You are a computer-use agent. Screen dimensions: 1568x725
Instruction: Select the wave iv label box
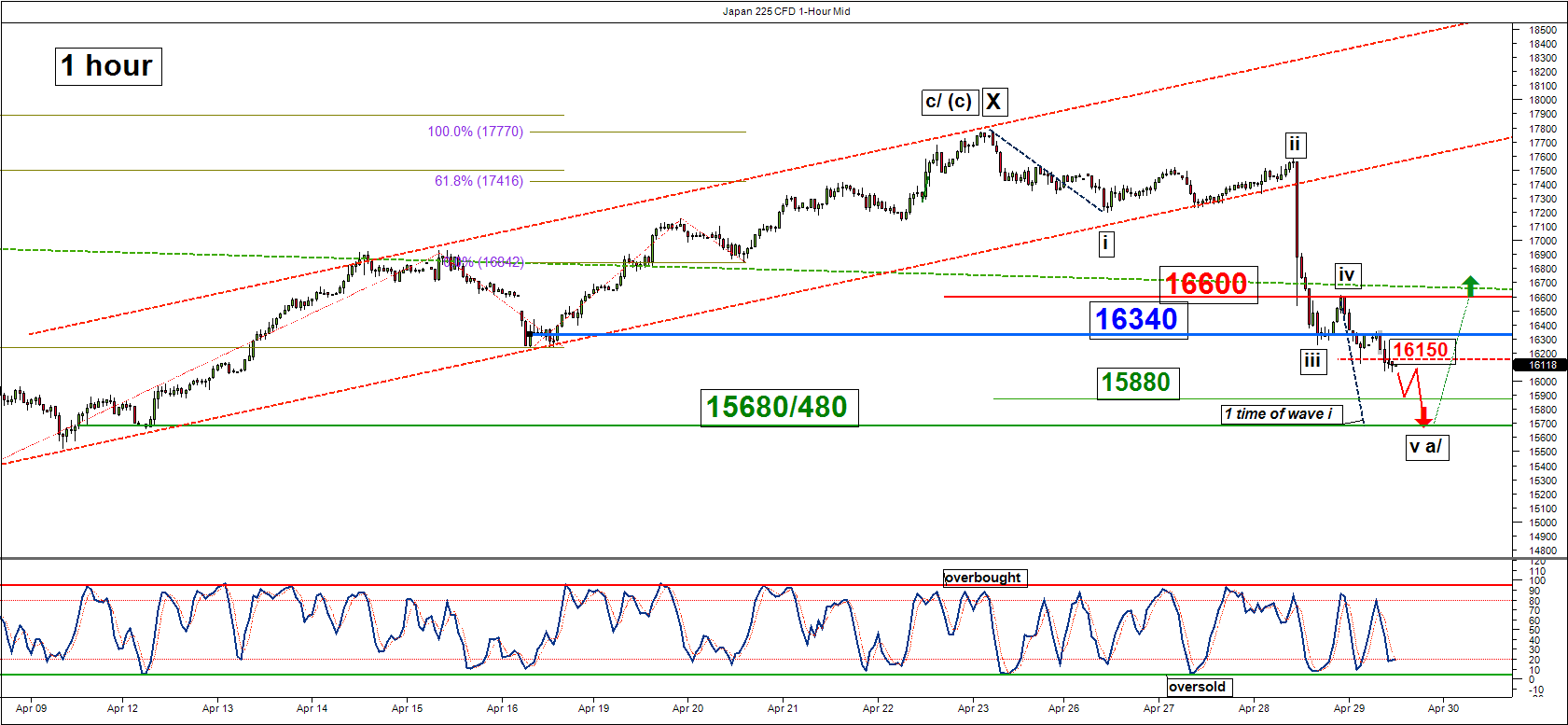[x=1347, y=274]
